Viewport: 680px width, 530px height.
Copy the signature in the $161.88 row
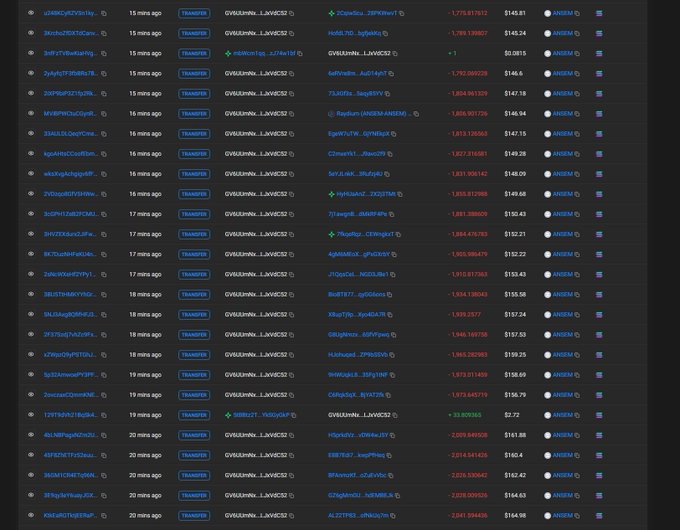click(x=104, y=435)
